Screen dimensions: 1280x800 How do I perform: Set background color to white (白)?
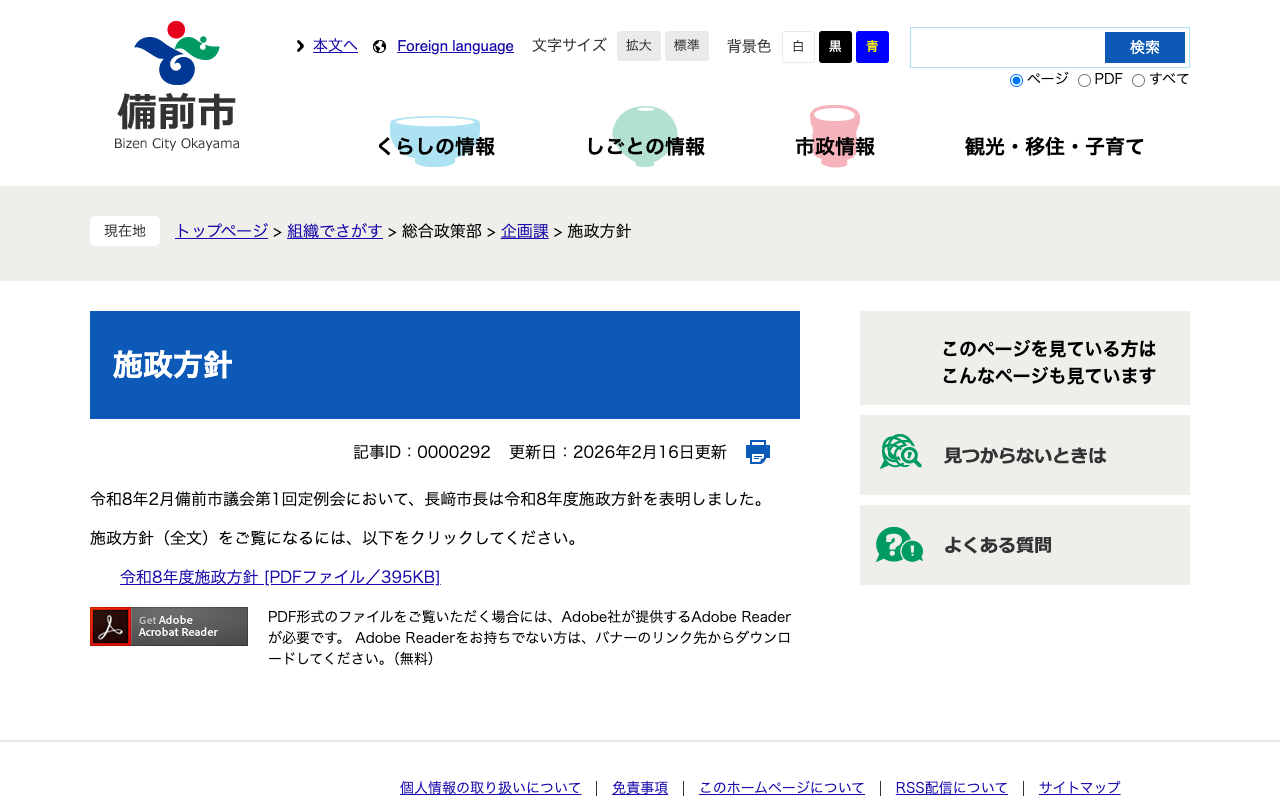[x=798, y=47]
